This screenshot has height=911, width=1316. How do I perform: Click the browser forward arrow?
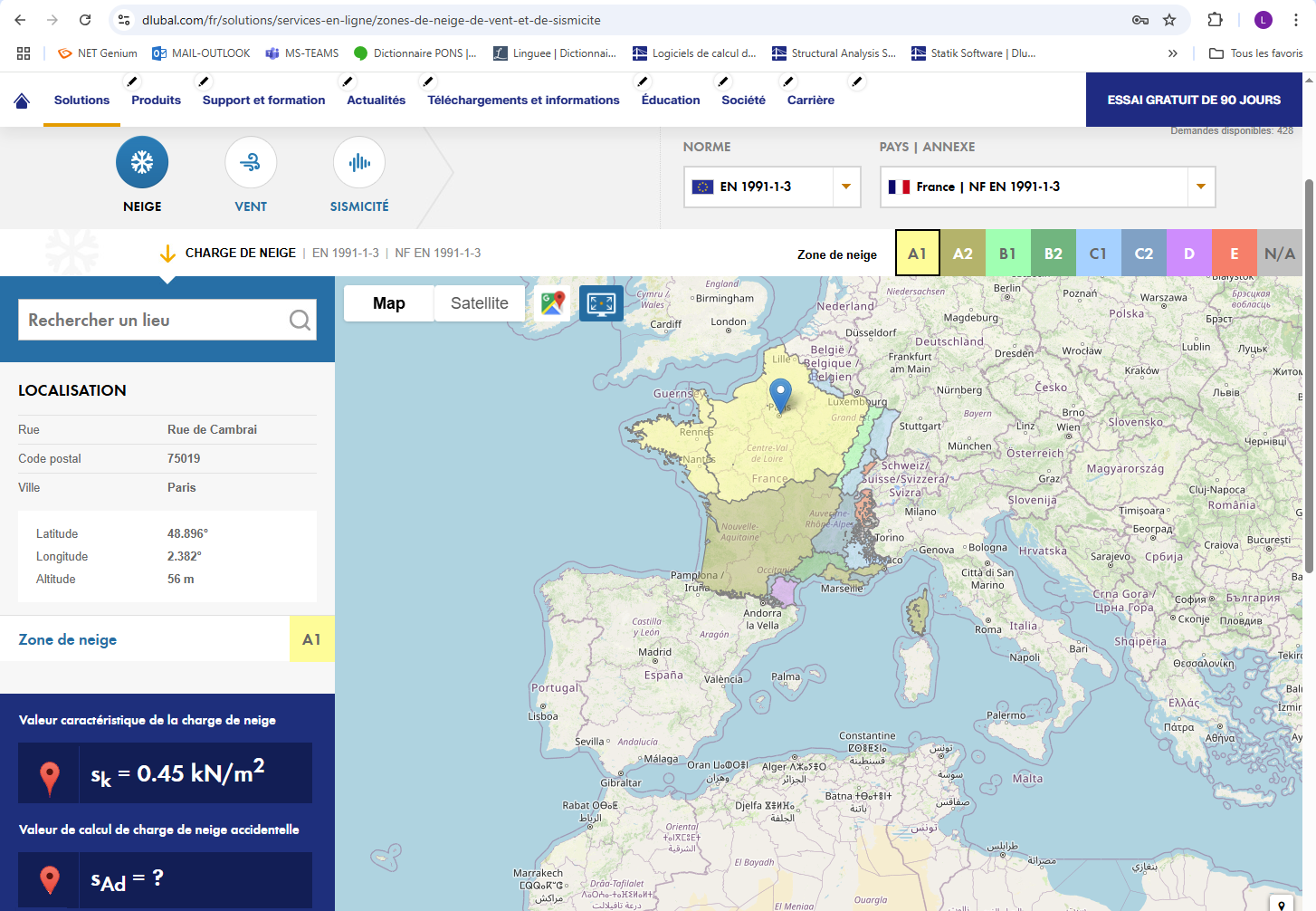click(52, 20)
